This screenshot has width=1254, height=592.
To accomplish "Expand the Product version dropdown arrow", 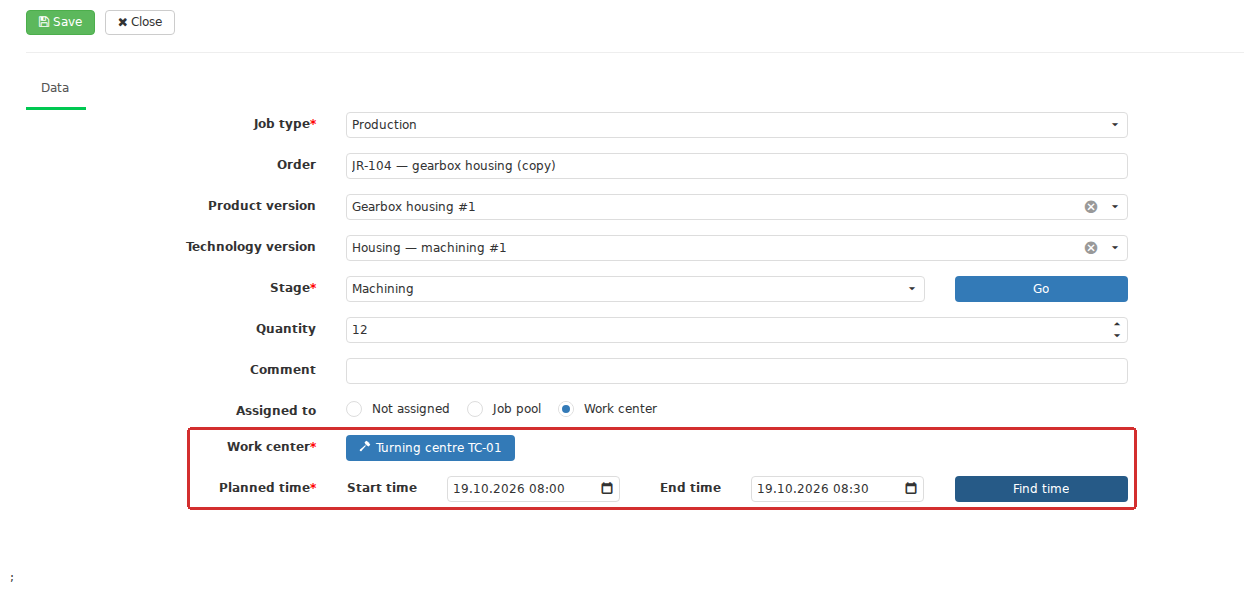I will pos(1115,207).
